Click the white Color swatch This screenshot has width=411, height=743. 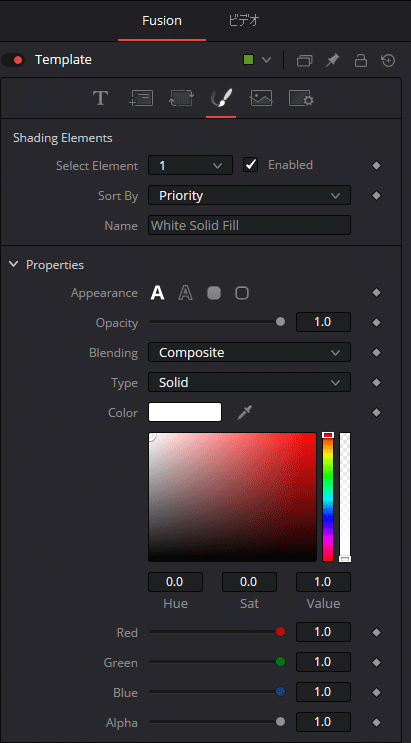pyautogui.click(x=185, y=412)
